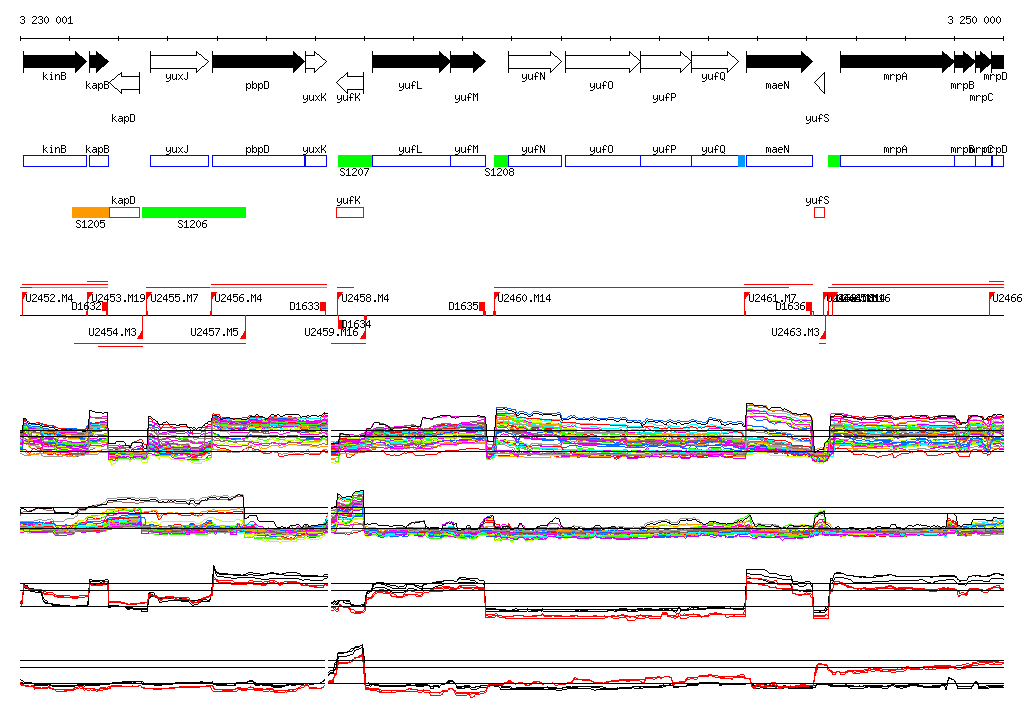Image resolution: width=1024 pixels, height=714 pixels.
Task: Click the black yufM gene arrow
Action: coord(468,62)
